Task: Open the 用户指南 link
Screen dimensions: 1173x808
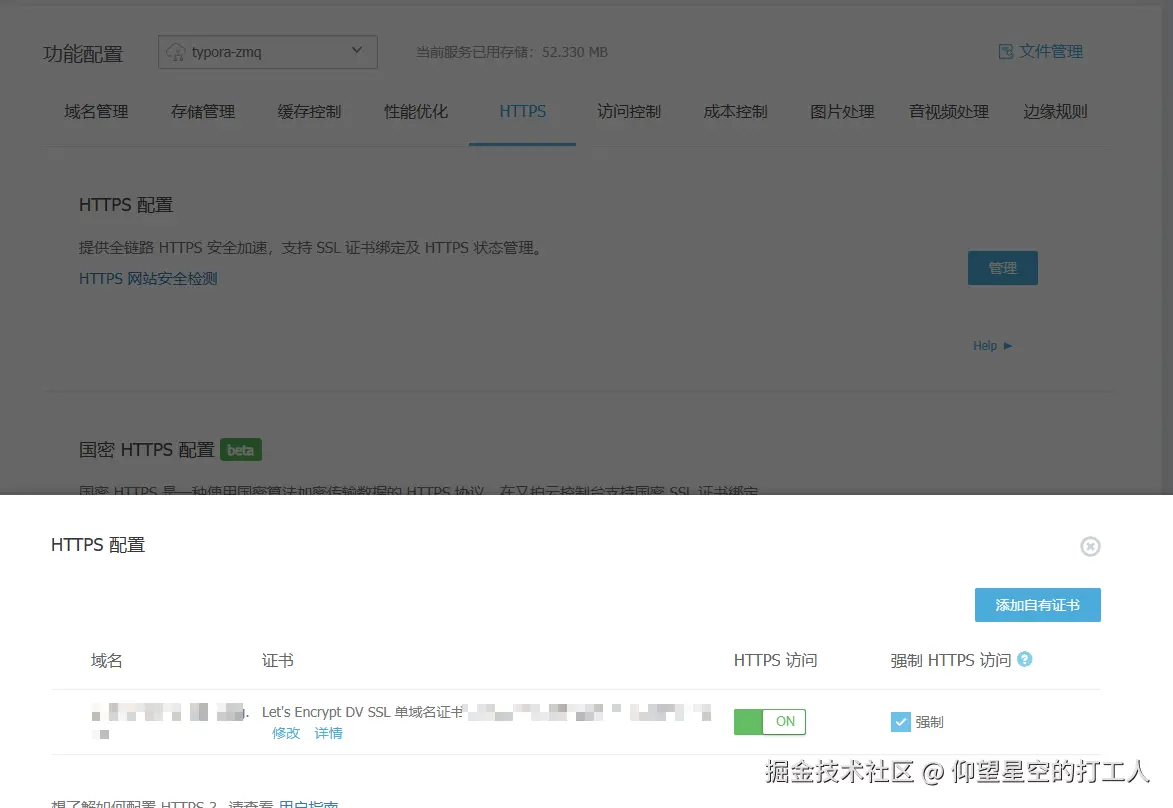Action: 308,804
